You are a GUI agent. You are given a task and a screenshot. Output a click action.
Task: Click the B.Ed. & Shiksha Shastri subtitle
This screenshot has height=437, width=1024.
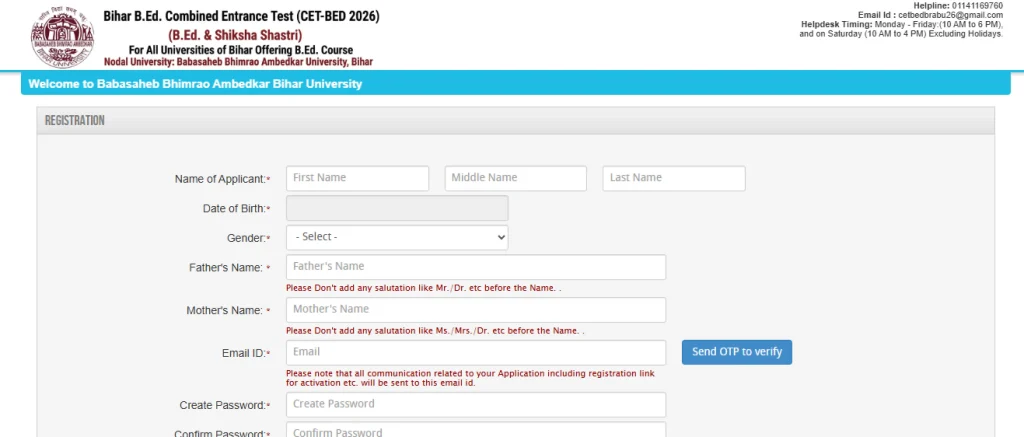point(235,35)
